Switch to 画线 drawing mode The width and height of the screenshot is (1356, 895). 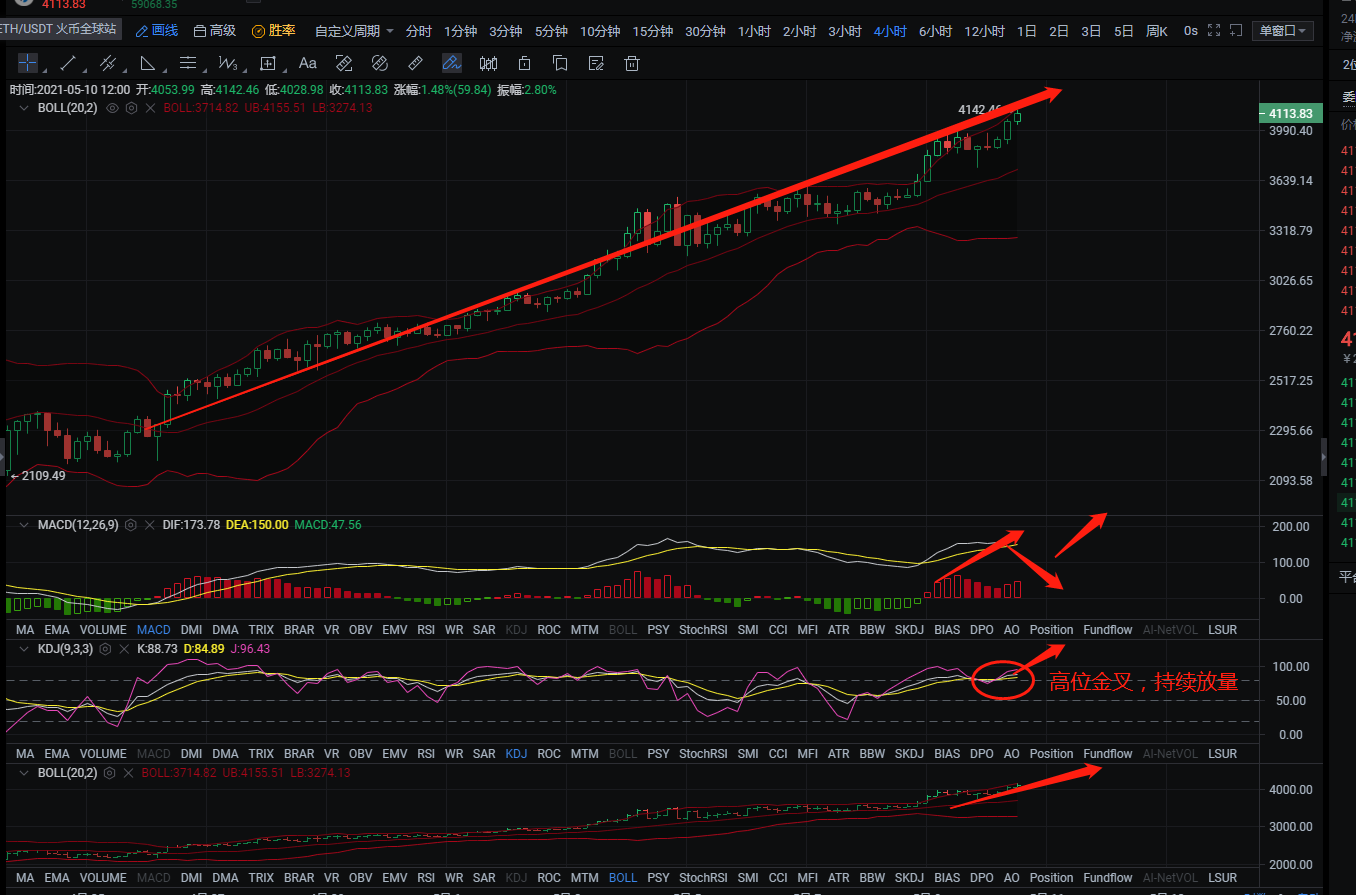[x=156, y=31]
